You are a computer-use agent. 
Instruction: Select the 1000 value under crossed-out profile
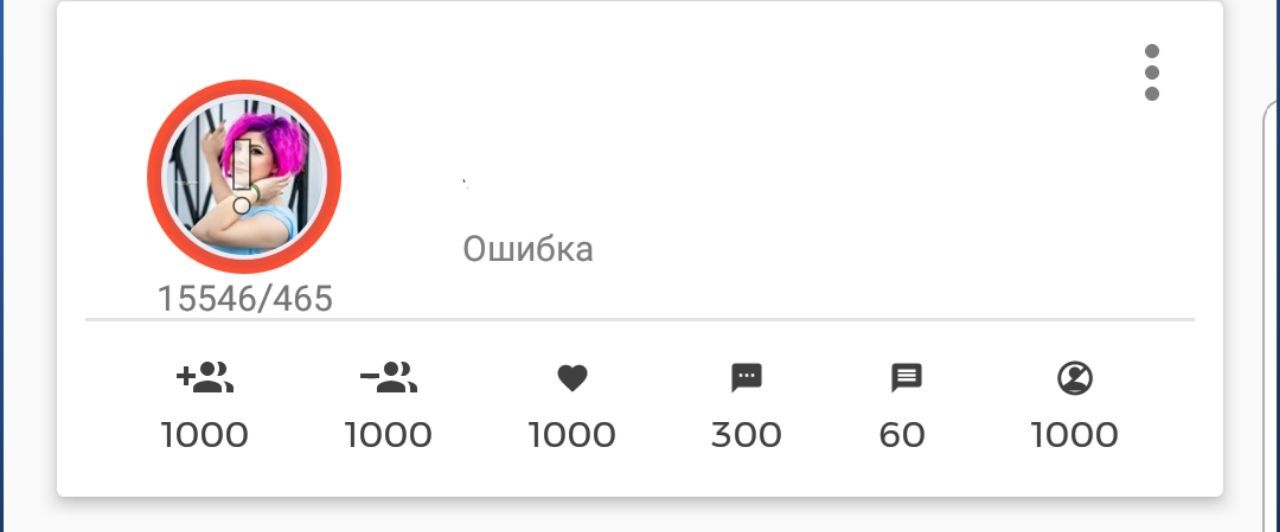click(x=1075, y=435)
